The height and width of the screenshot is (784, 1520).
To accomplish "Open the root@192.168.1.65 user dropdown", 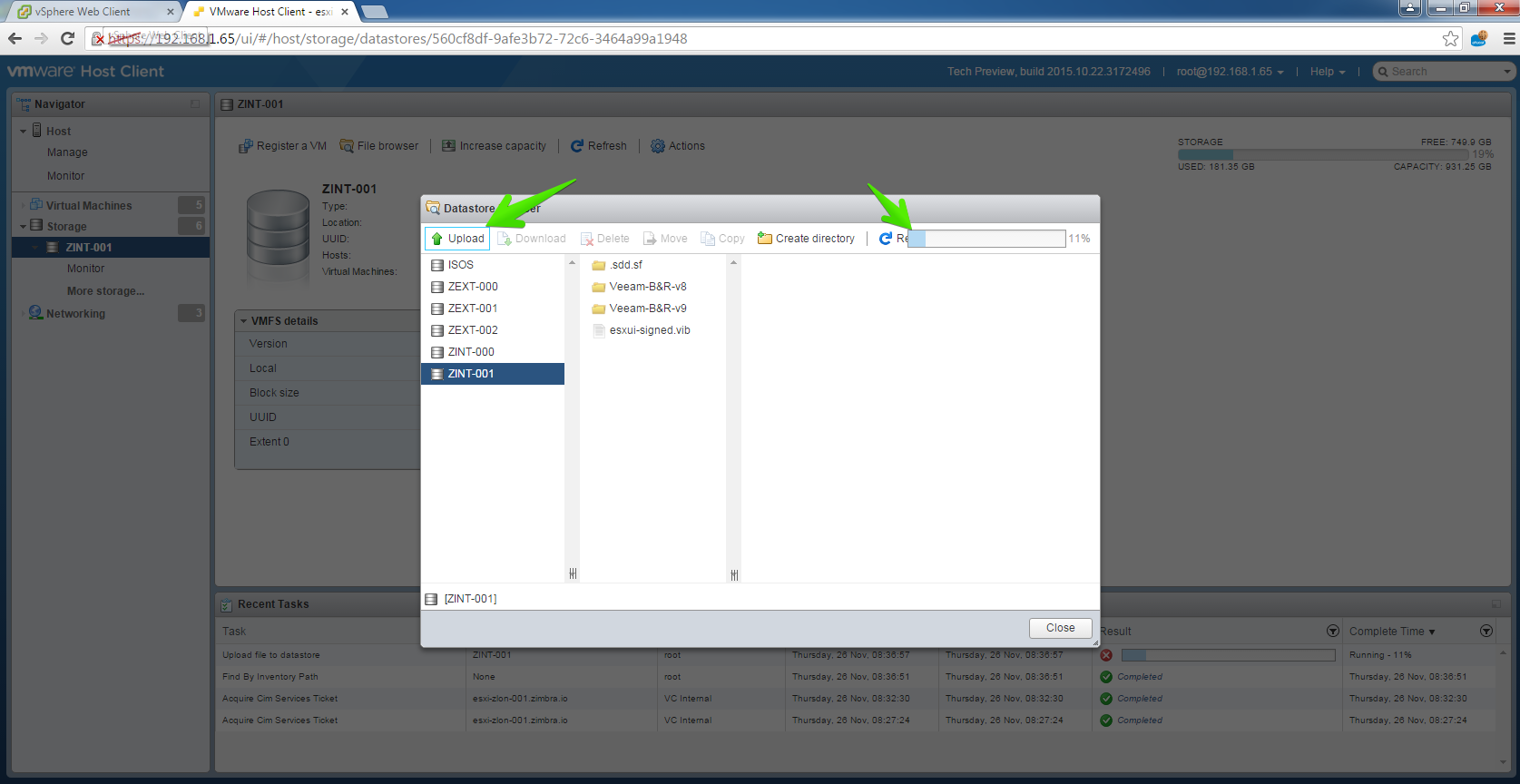I will point(1230,72).
